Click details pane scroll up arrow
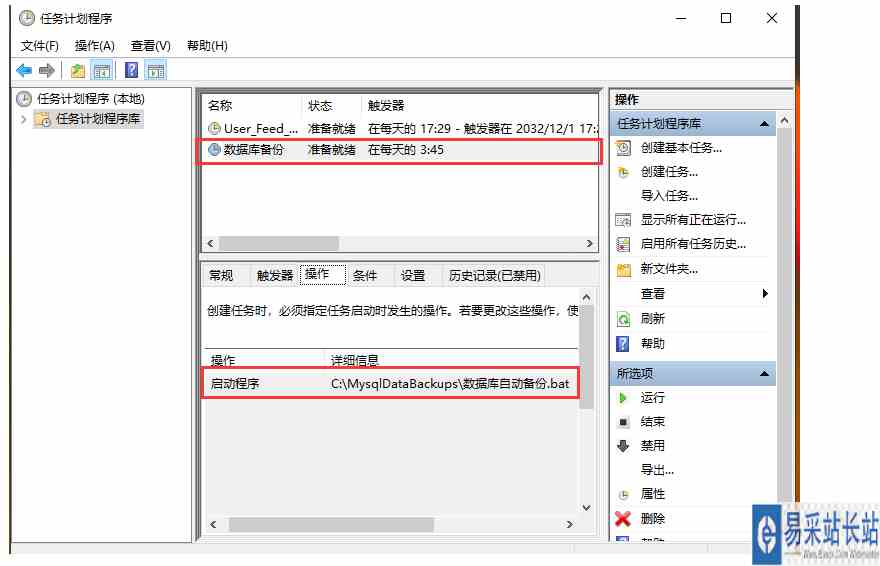The width and height of the screenshot is (880, 566). (586, 297)
